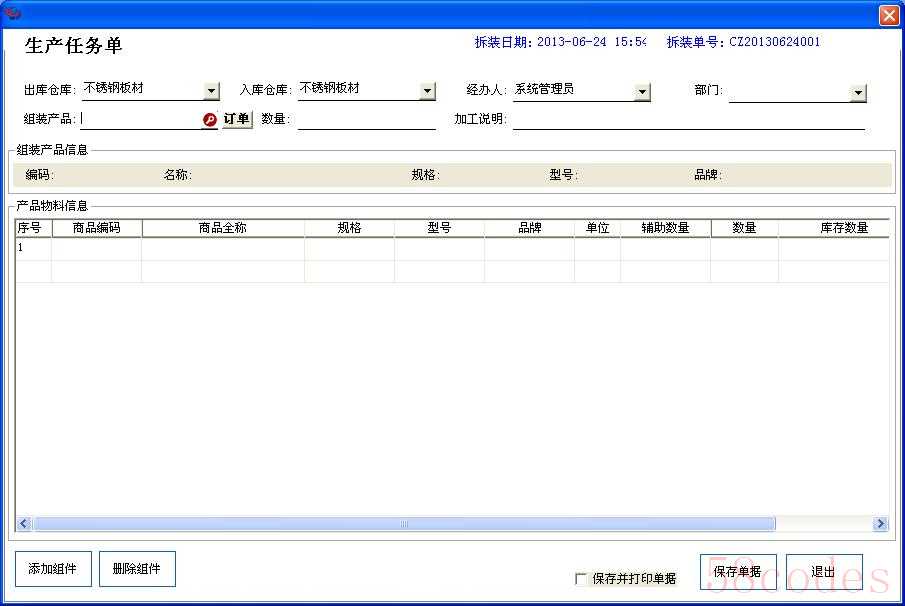905x606 pixels.
Task: Open the 部门 dropdown
Action: pos(857,92)
